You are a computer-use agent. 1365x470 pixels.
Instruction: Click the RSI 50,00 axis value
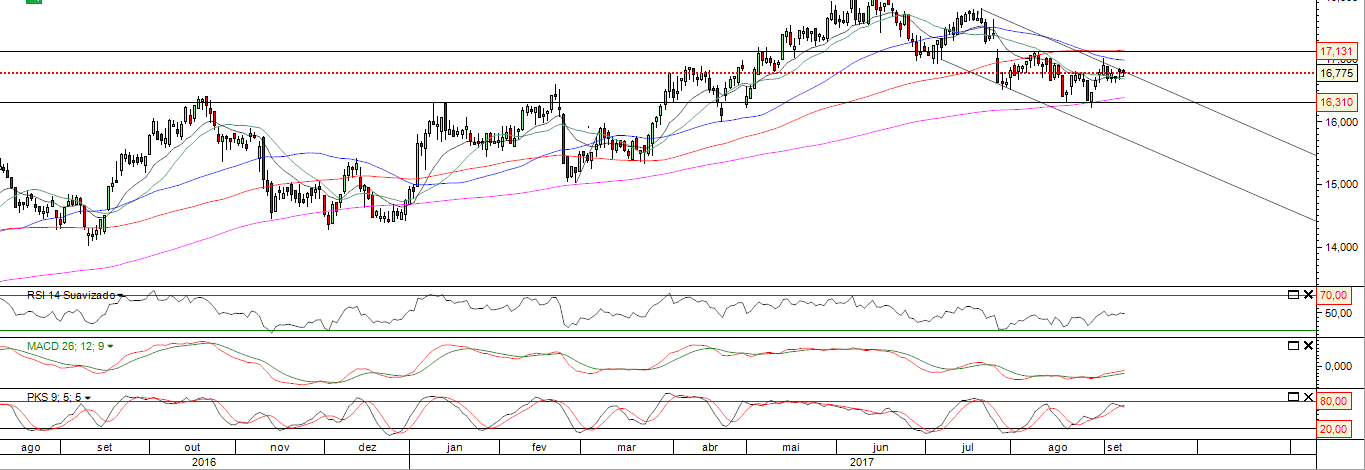click(x=1339, y=313)
